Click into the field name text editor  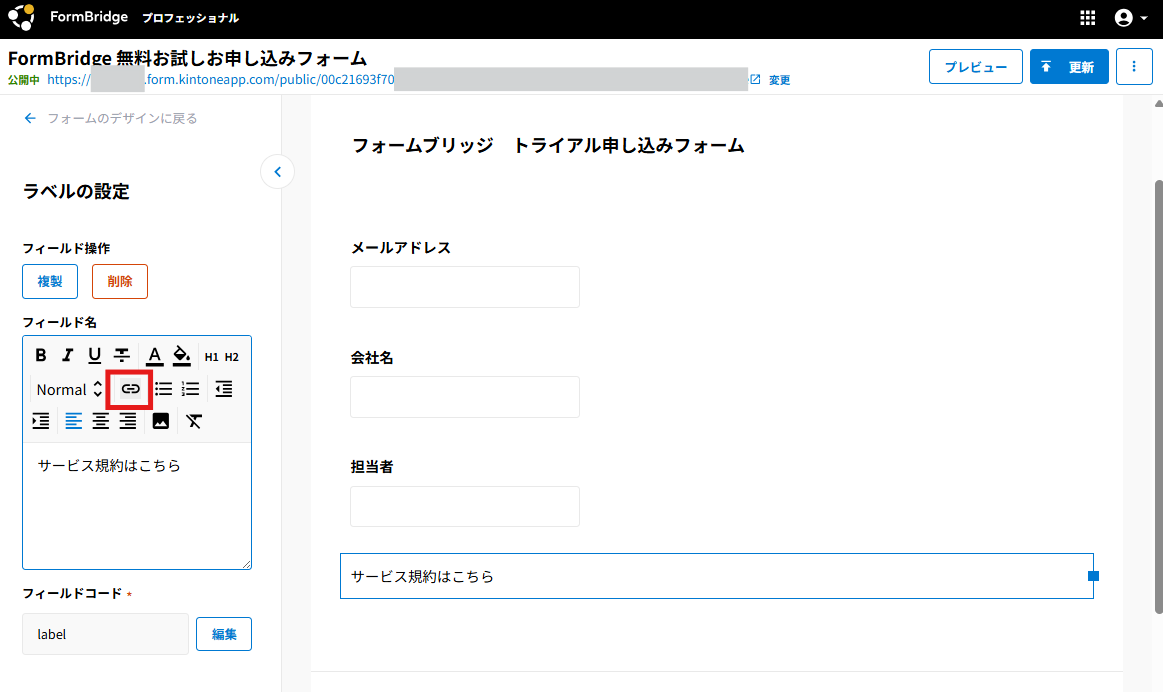pyautogui.click(x=136, y=506)
